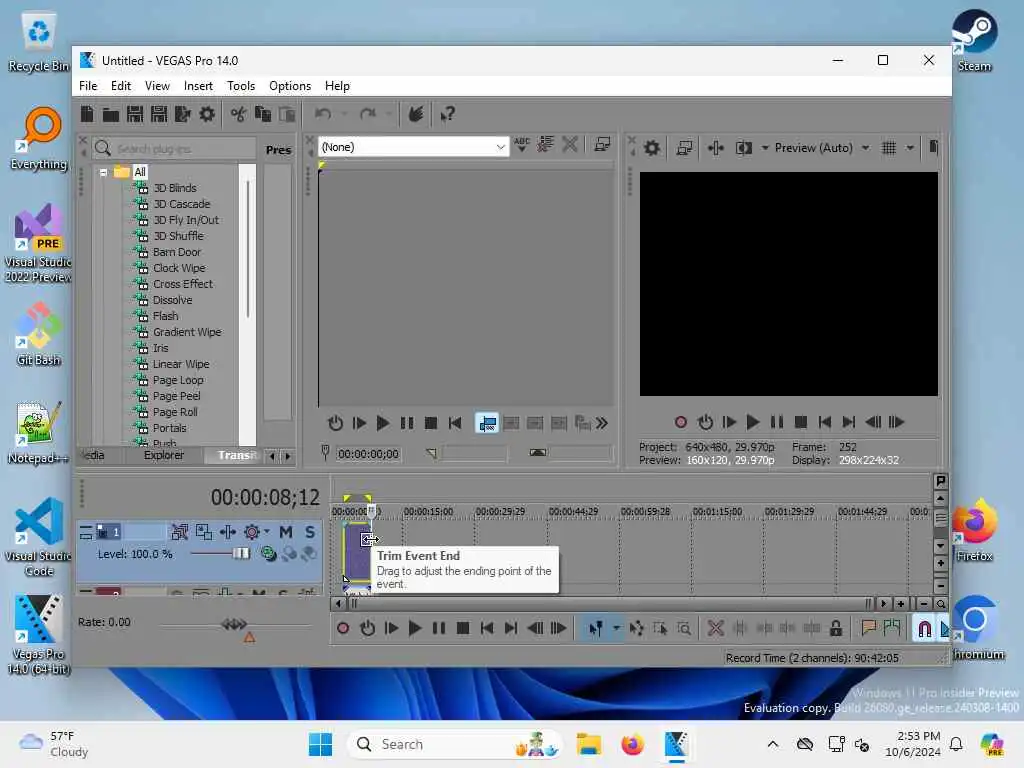Select the Envelope Edit tool
Viewport: 1024px width, 768px height.
tap(636, 628)
